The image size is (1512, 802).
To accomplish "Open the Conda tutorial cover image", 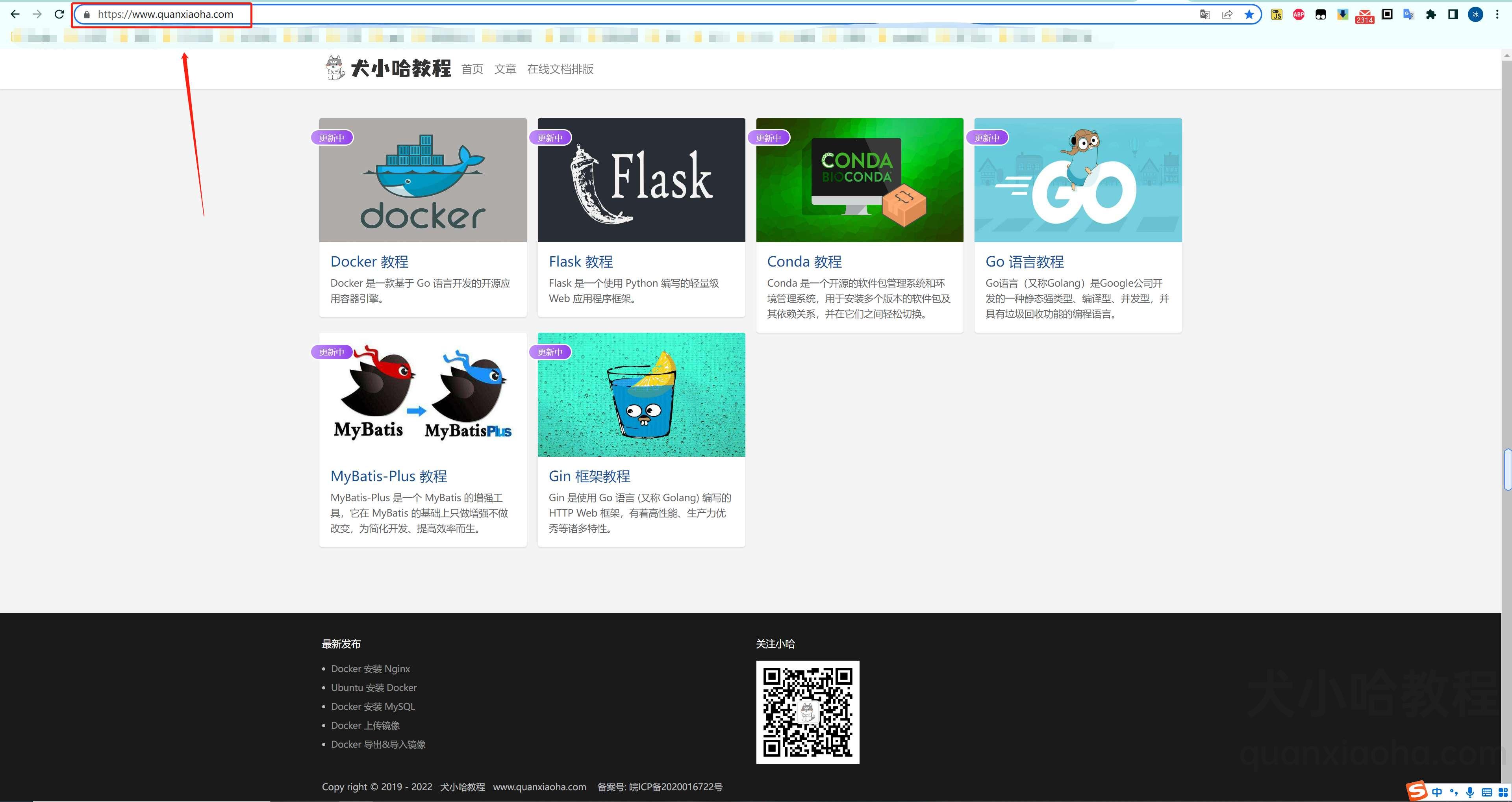I will tap(860, 180).
